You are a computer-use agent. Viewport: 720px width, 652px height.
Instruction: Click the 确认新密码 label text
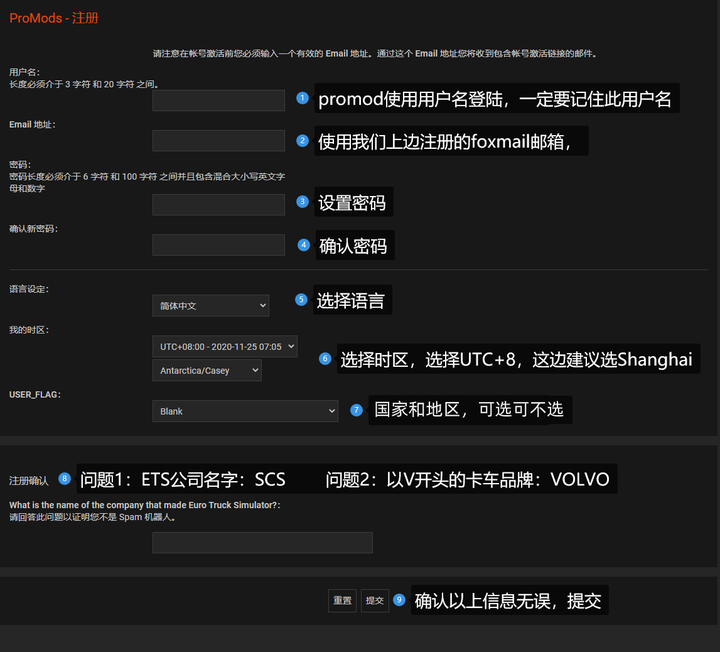(x=34, y=229)
